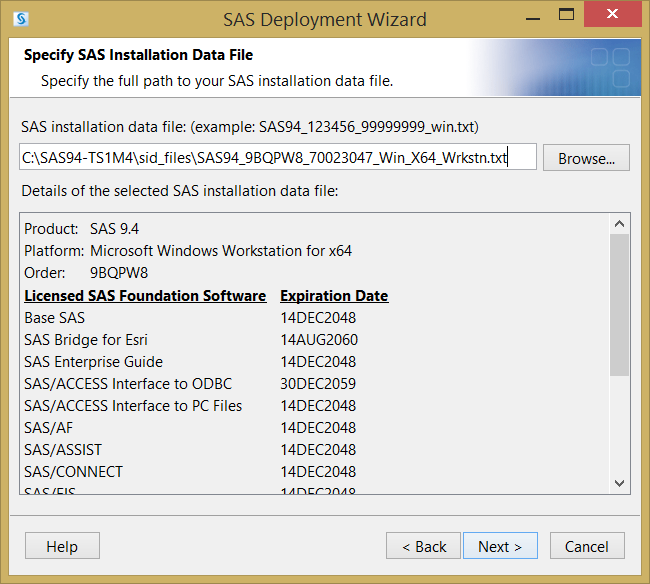Close the SAS Deployment Wizard window
The height and width of the screenshot is (584, 650).
(612, 14)
